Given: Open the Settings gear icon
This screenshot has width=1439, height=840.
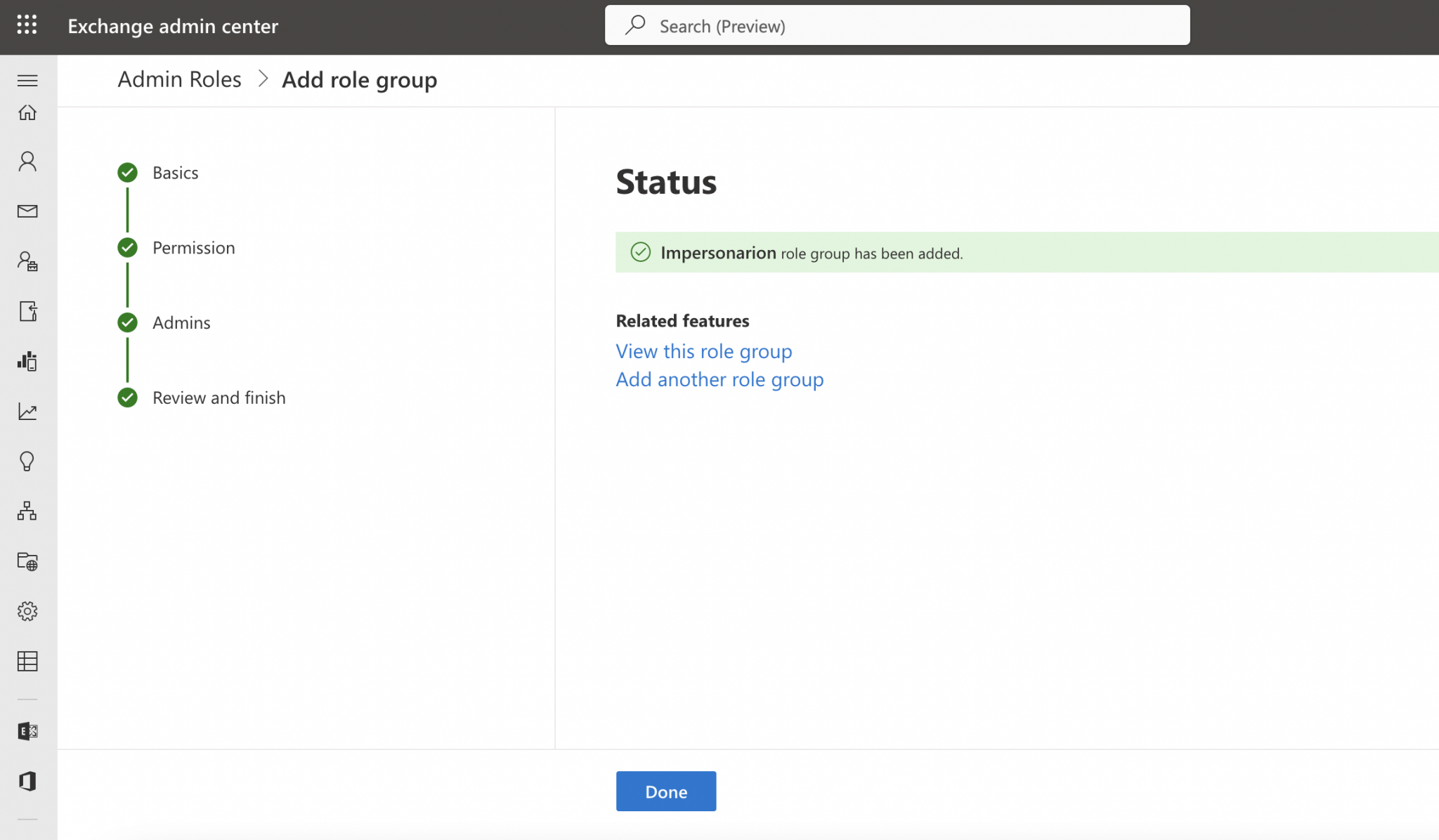Looking at the screenshot, I should [27, 611].
